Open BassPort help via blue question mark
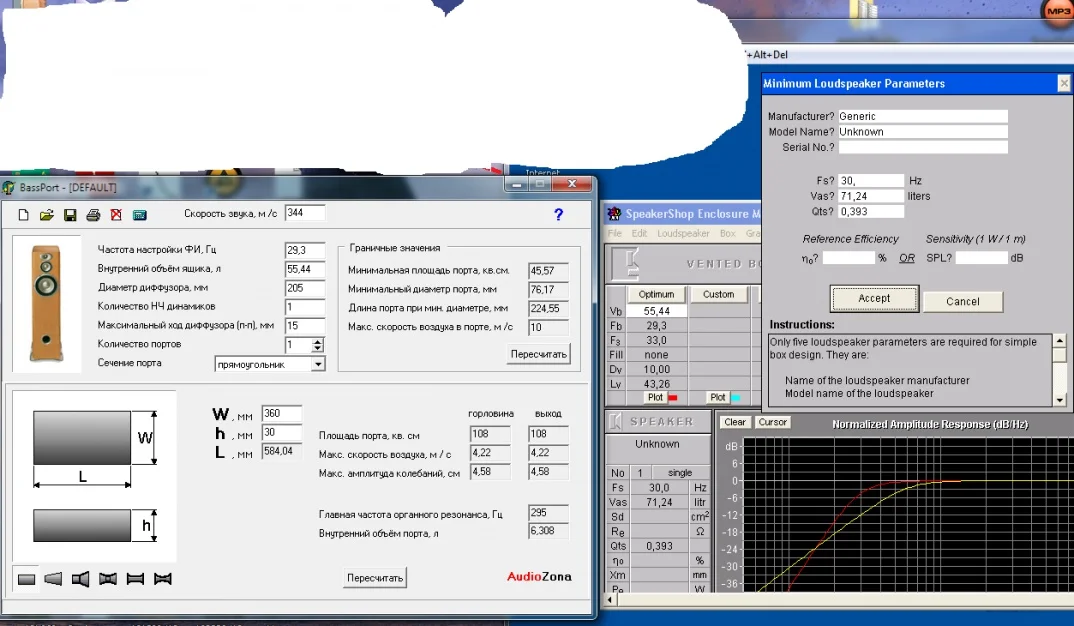 tap(558, 214)
